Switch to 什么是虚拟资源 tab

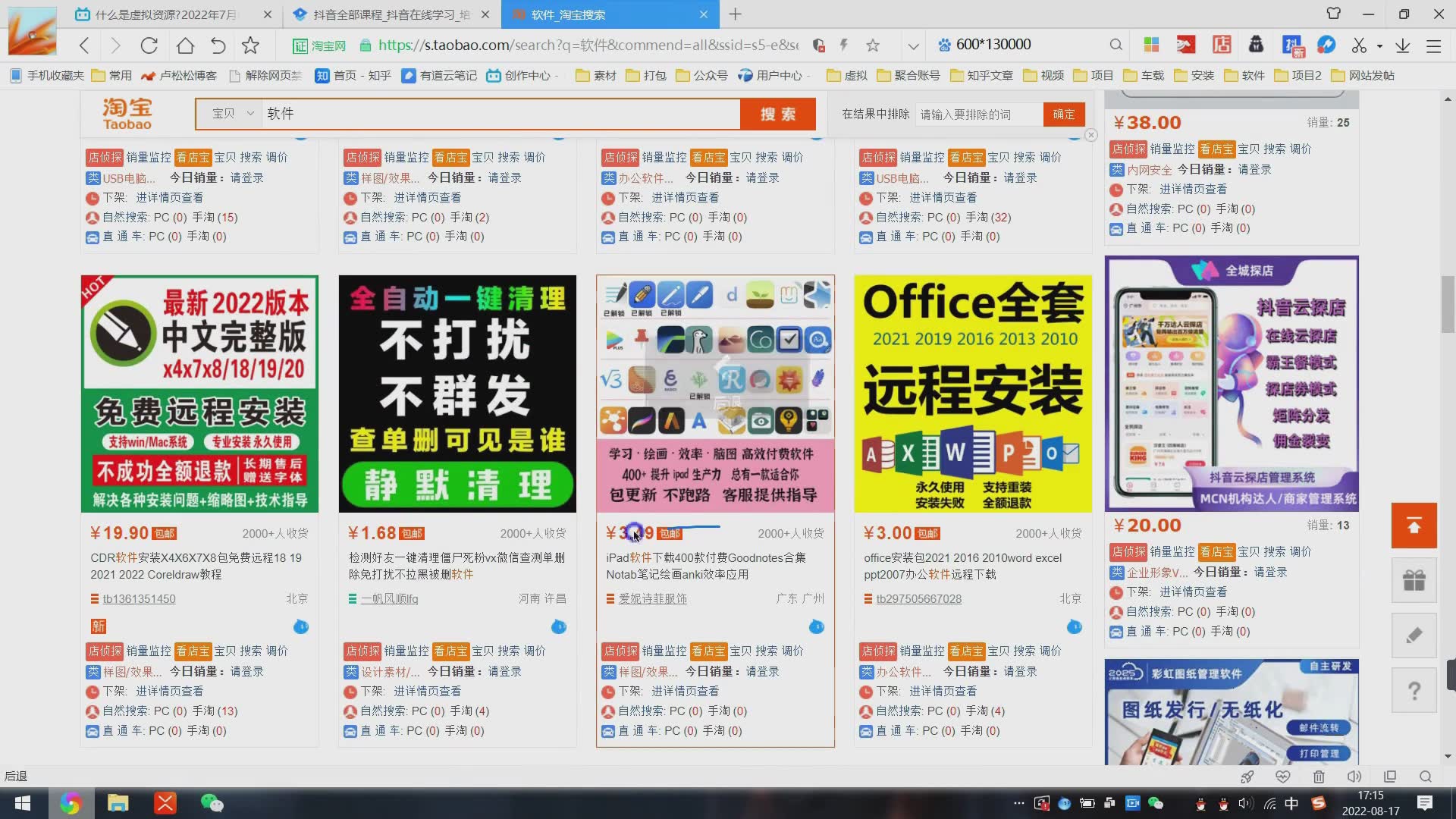tap(165, 14)
